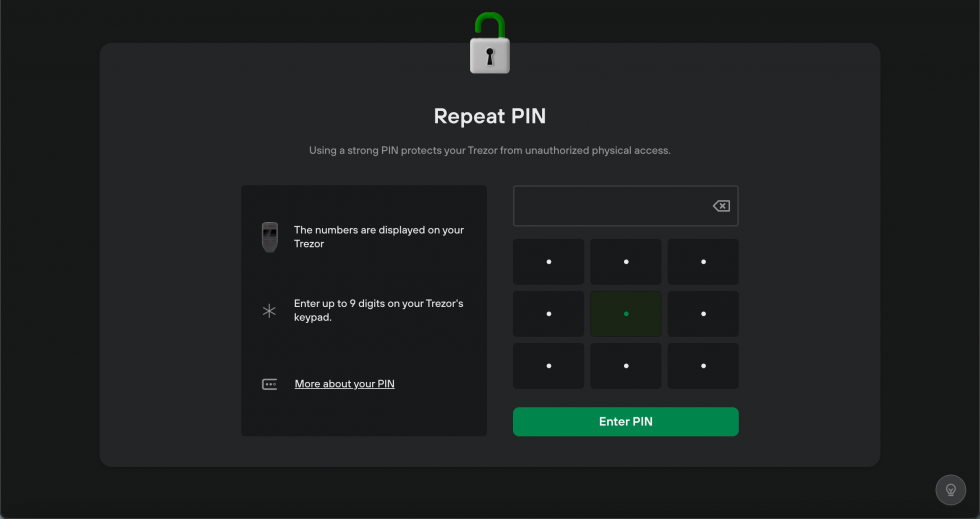This screenshot has width=980, height=519.
Task: Select the highlighted center keypad dot
Action: 626,314
